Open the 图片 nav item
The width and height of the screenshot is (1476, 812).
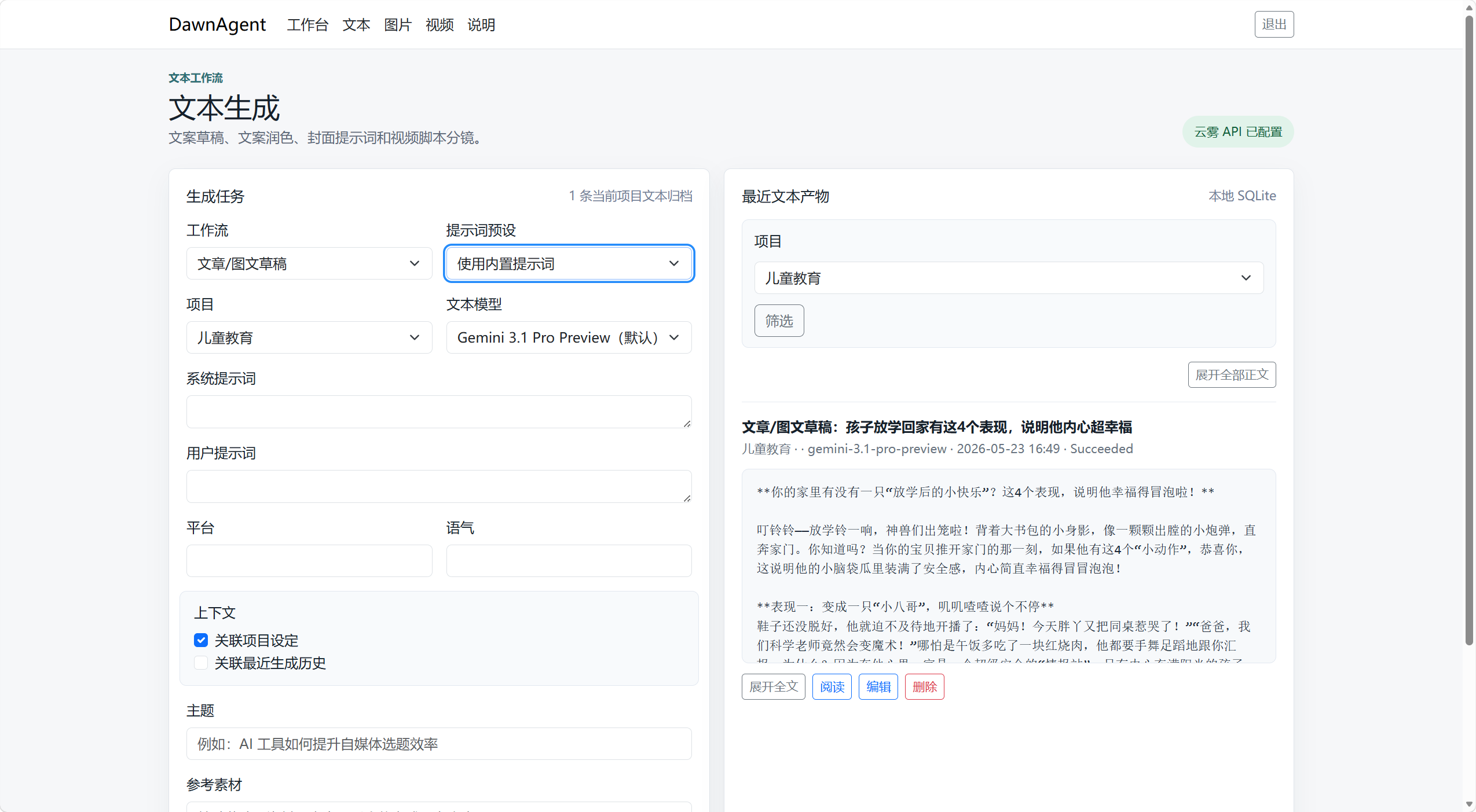click(398, 25)
